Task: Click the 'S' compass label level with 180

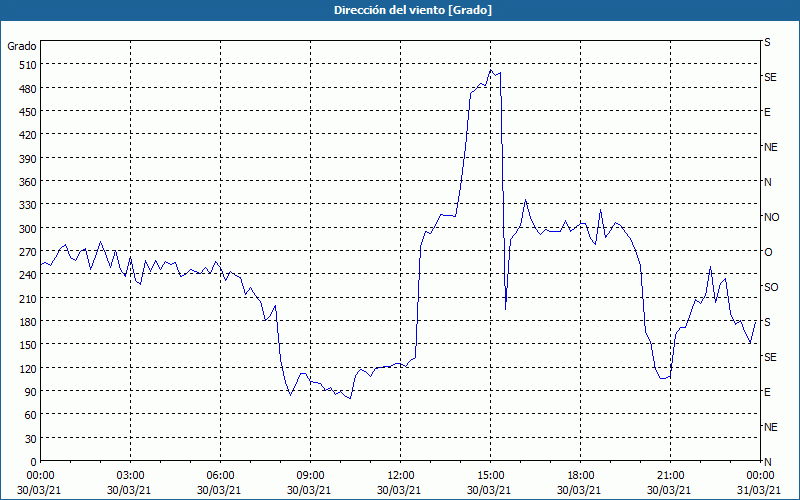Action: [x=767, y=322]
